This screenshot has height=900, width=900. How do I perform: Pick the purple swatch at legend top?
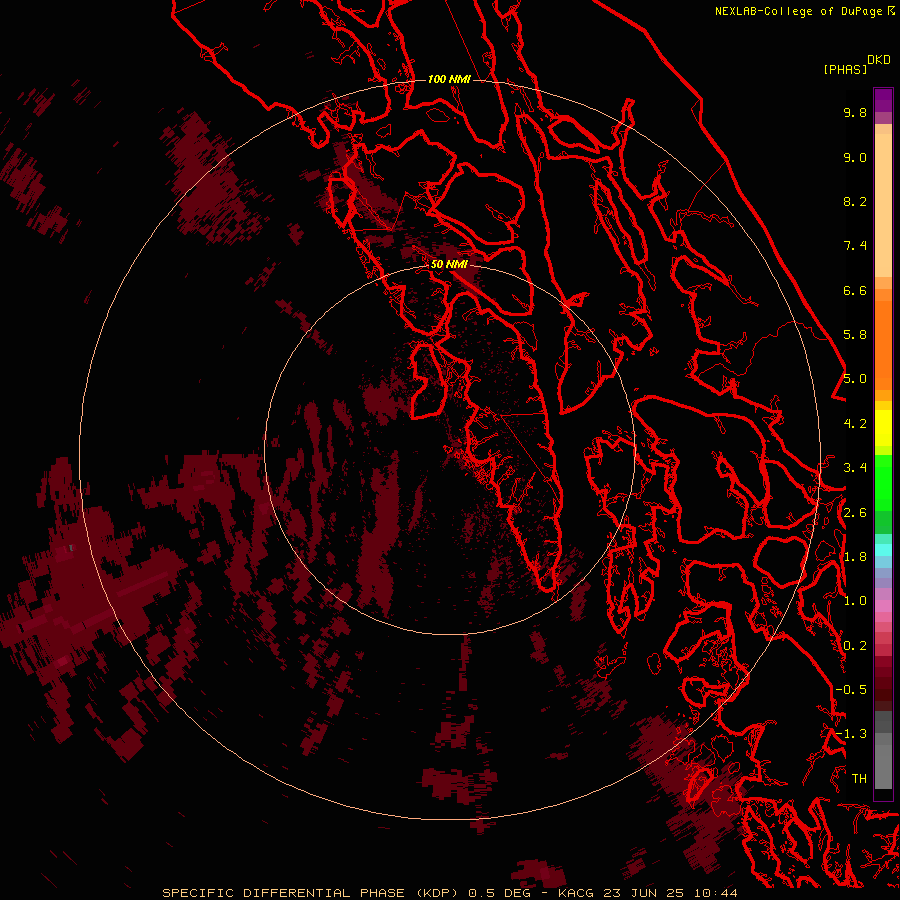pyautogui.click(x=883, y=100)
